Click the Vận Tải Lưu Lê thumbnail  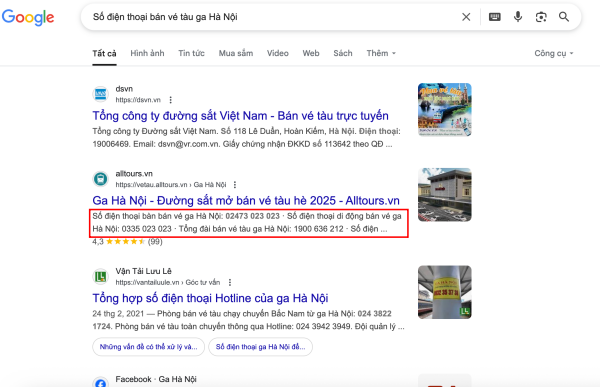(x=445, y=292)
